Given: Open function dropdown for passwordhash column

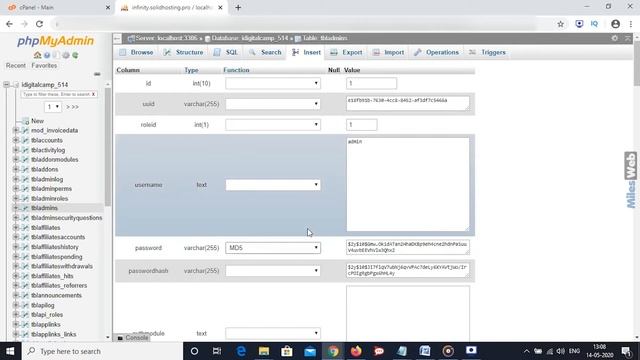Looking at the screenshot, I should [x=273, y=271].
